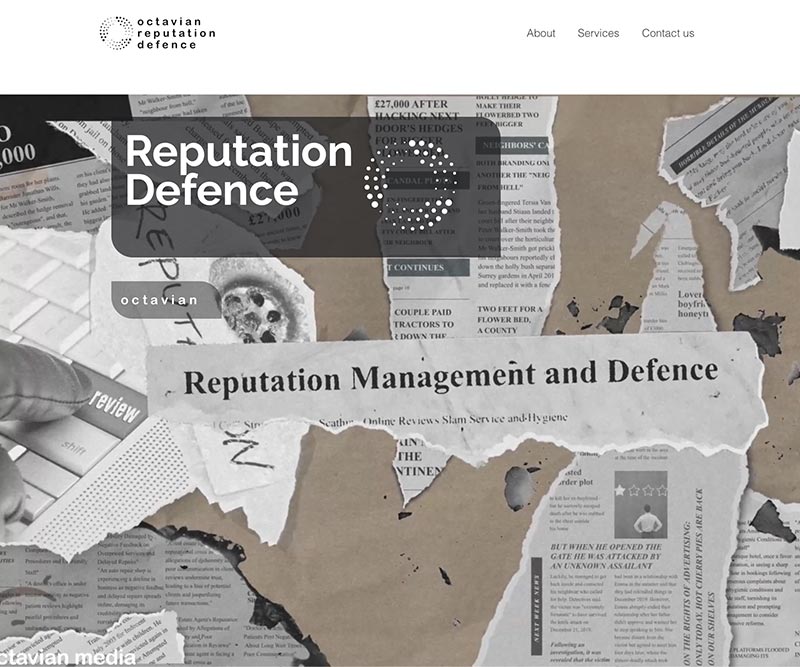This screenshot has width=800, height=667.
Task: Click the Reputation Defence hero heading
Action: click(x=239, y=170)
